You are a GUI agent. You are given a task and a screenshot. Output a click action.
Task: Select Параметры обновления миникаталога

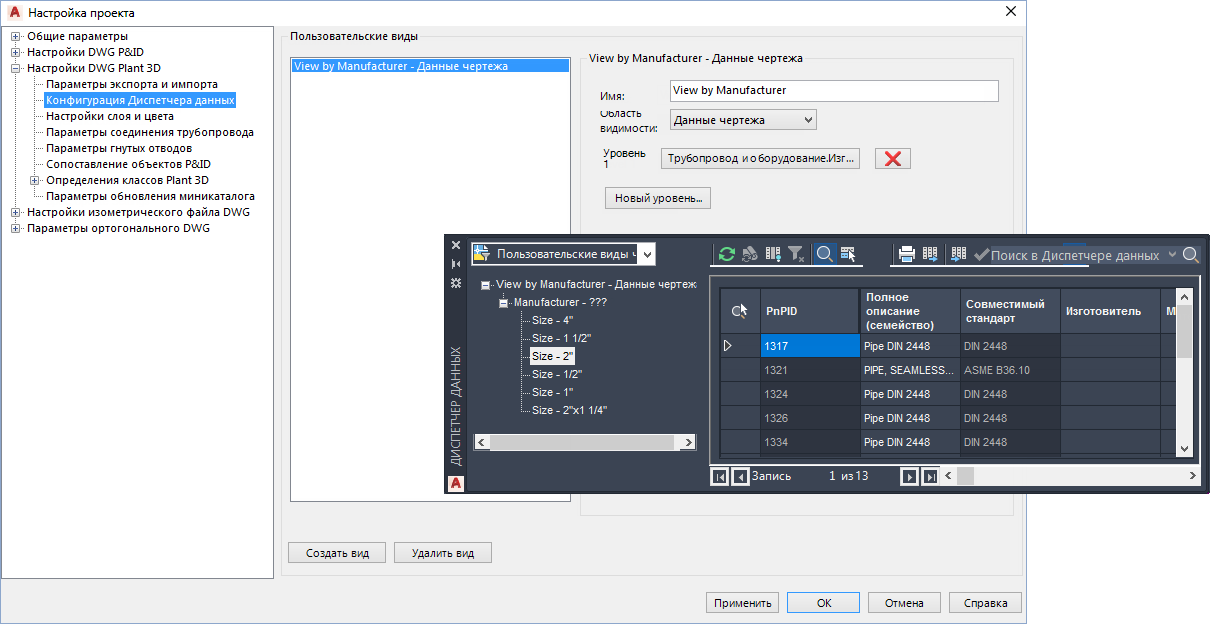pos(150,196)
